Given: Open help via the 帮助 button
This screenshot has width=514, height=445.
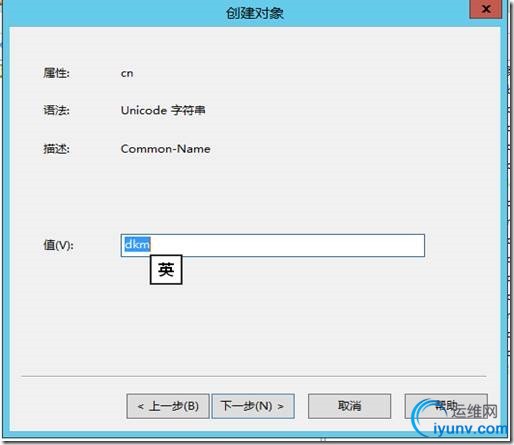Looking at the screenshot, I should tap(446, 406).
